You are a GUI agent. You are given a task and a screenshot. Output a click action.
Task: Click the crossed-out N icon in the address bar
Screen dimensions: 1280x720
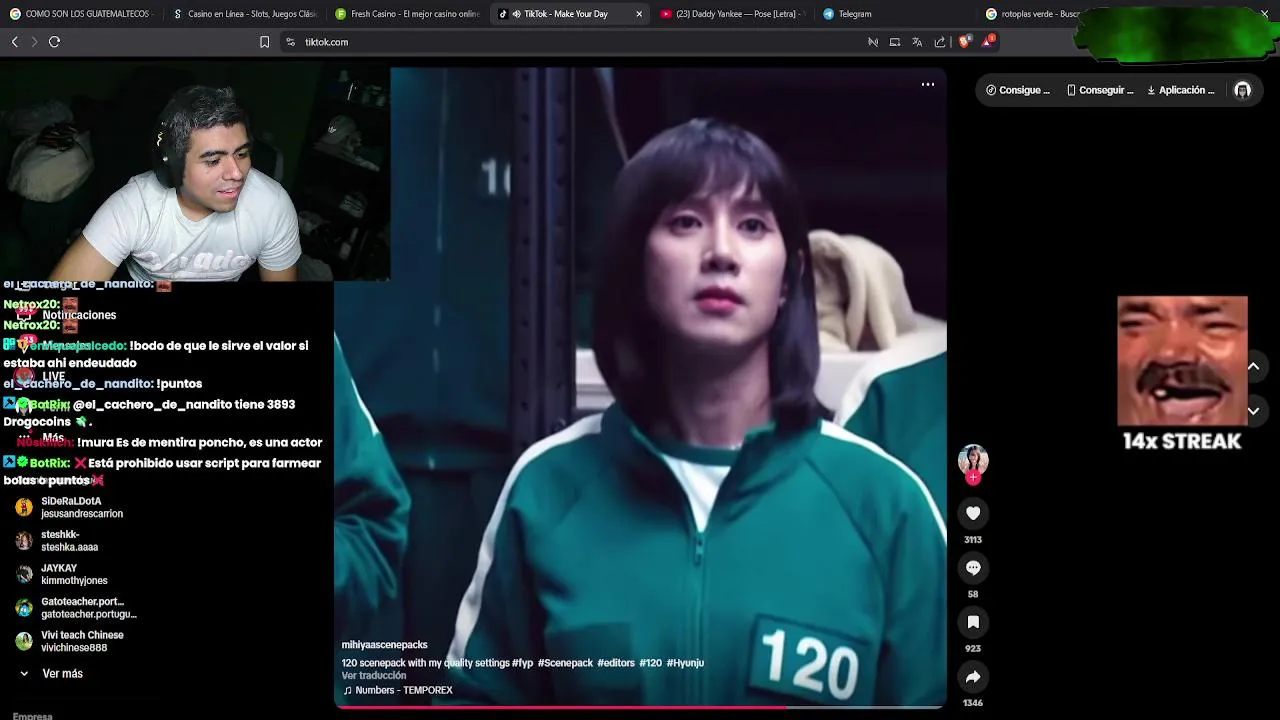tap(872, 42)
